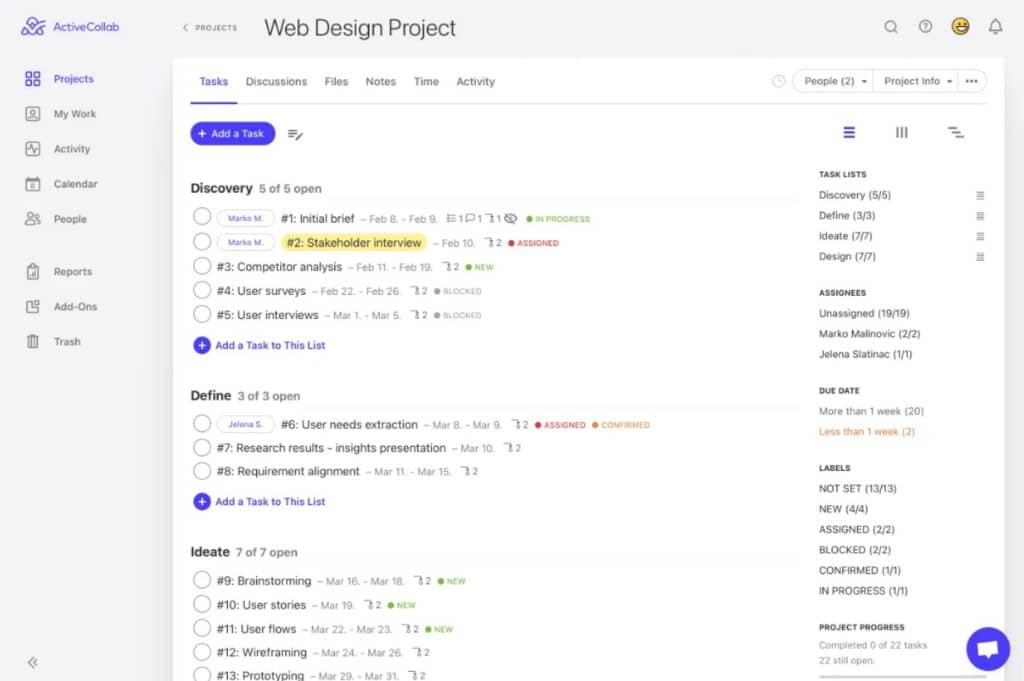Filter by BLOCKED (2/2) label
Viewport: 1024px width, 681px height.
[854, 550]
